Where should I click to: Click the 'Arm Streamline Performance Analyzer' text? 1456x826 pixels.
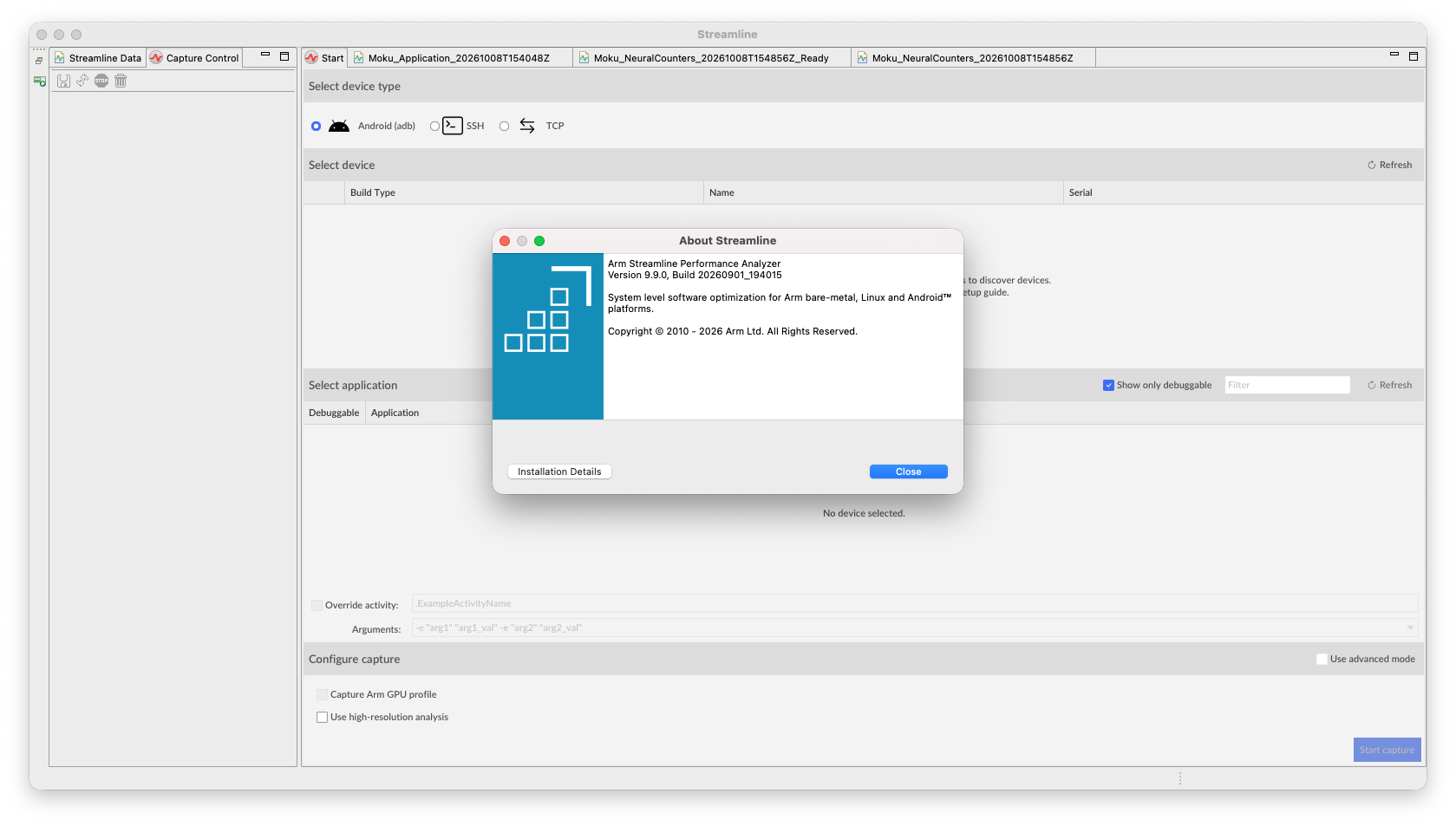point(694,263)
